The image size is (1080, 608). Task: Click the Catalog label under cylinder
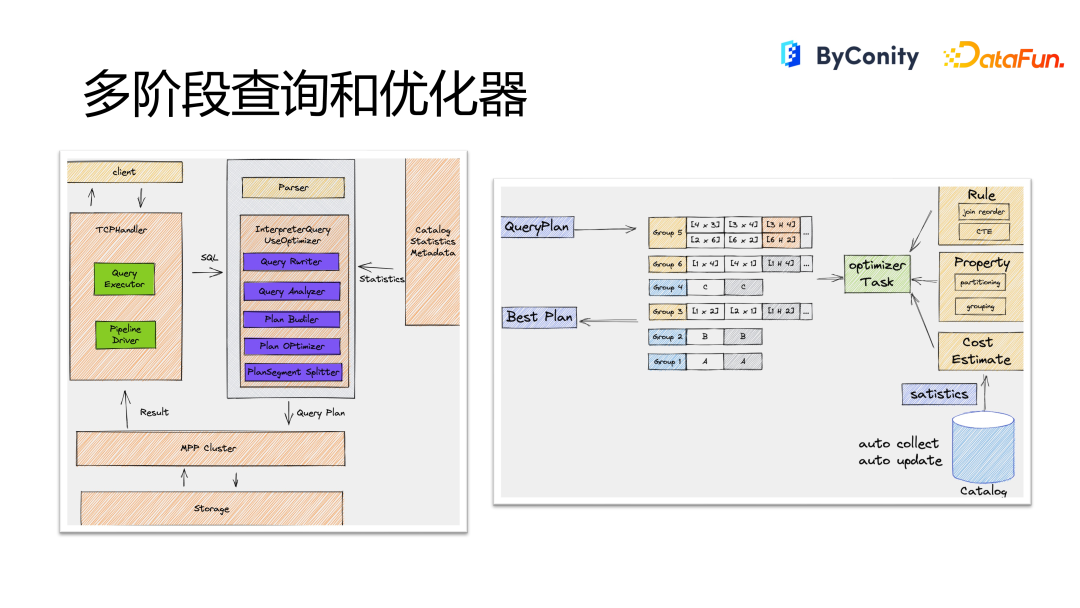[984, 491]
